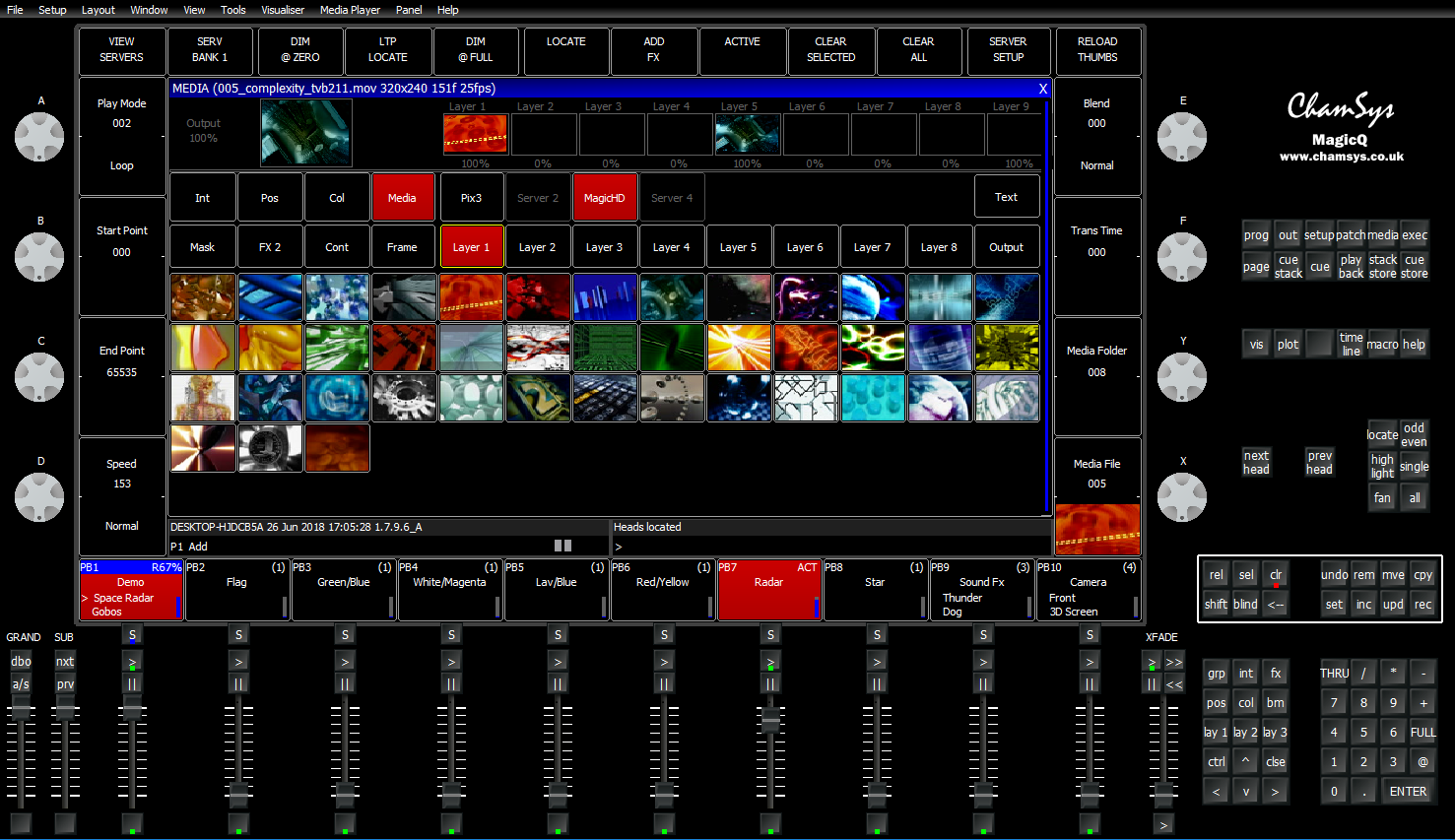Open the Media Player menu
Image resolution: width=1455 pixels, height=840 pixels.
(x=350, y=10)
